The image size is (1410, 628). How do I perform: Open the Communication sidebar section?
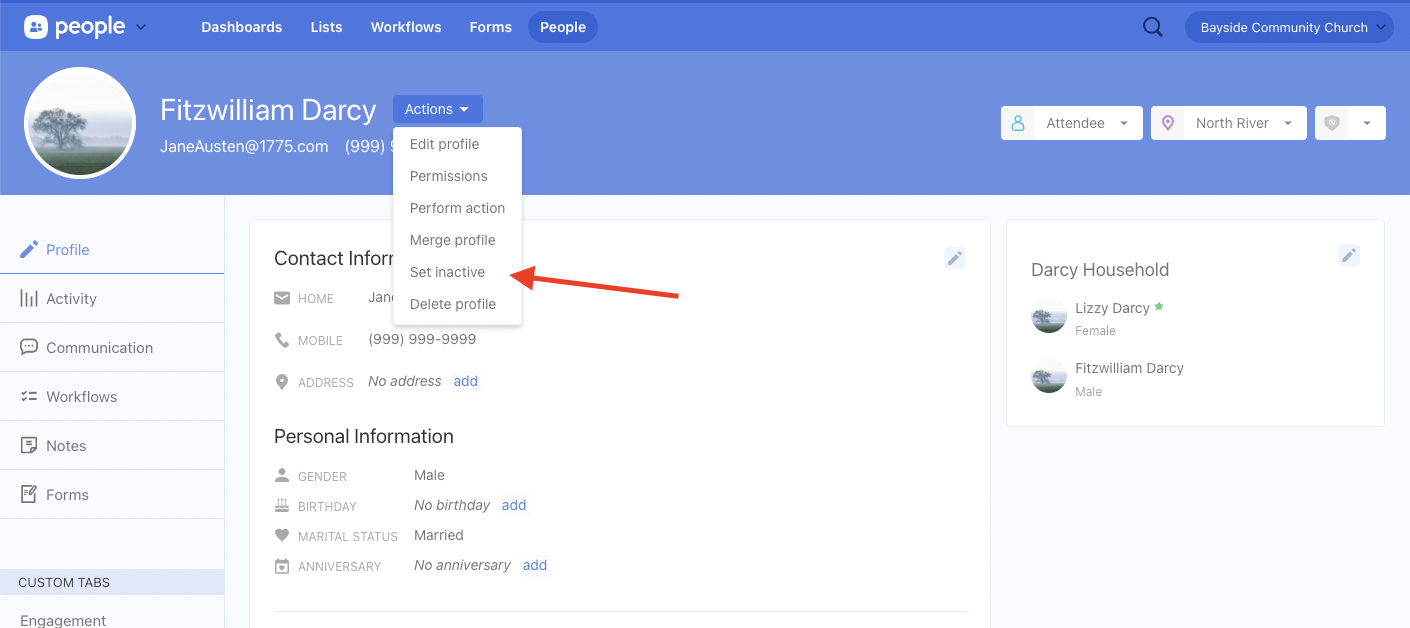click(x=99, y=347)
